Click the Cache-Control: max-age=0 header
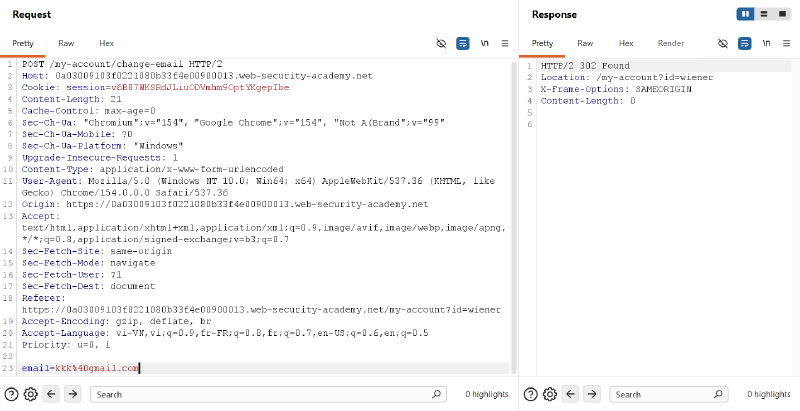Screen dimensions: 800x411 (x=89, y=111)
